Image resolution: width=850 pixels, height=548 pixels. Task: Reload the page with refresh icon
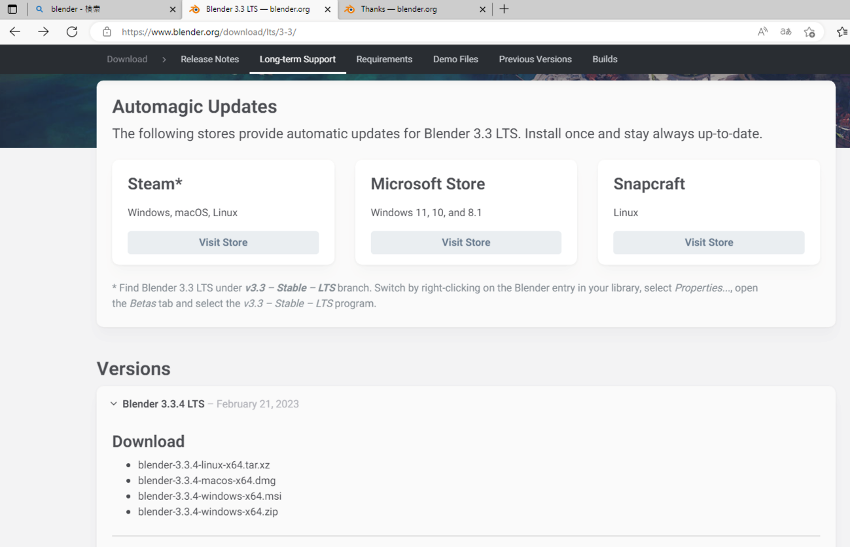pos(72,32)
